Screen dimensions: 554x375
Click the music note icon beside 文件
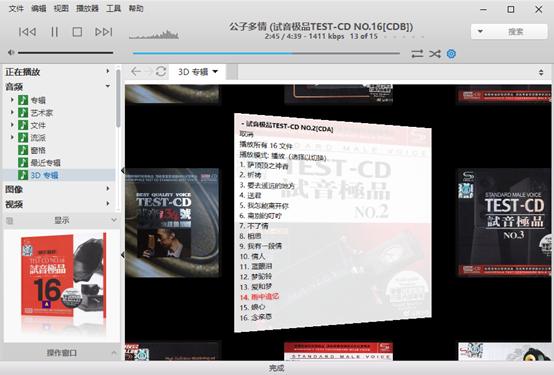[23, 125]
